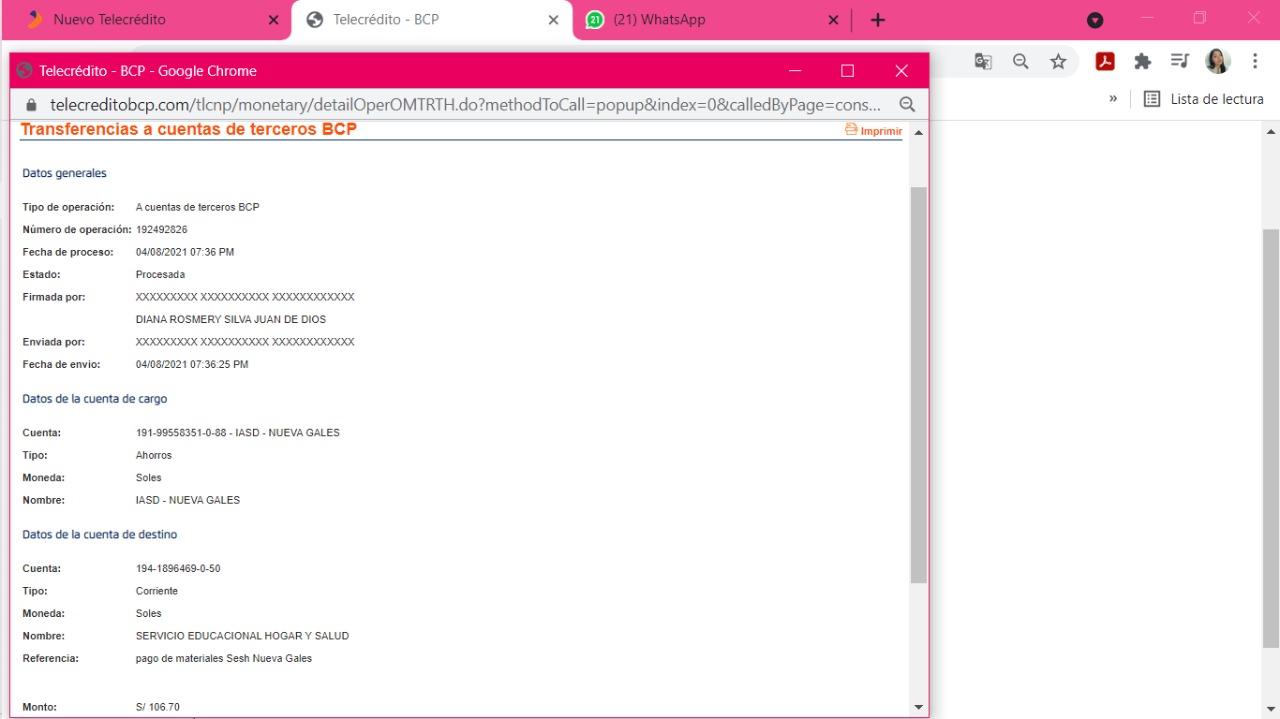Open the Chrome three-dot menu
1280x719 pixels.
tap(1255, 62)
